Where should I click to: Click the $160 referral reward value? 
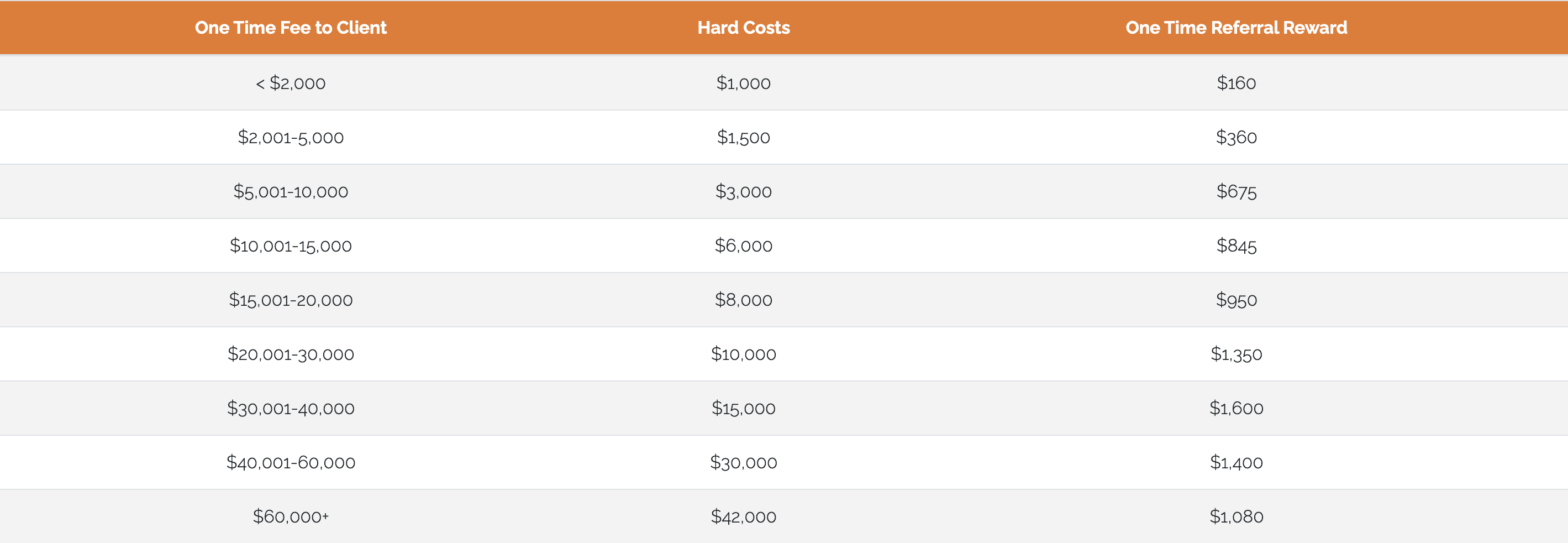point(1235,83)
